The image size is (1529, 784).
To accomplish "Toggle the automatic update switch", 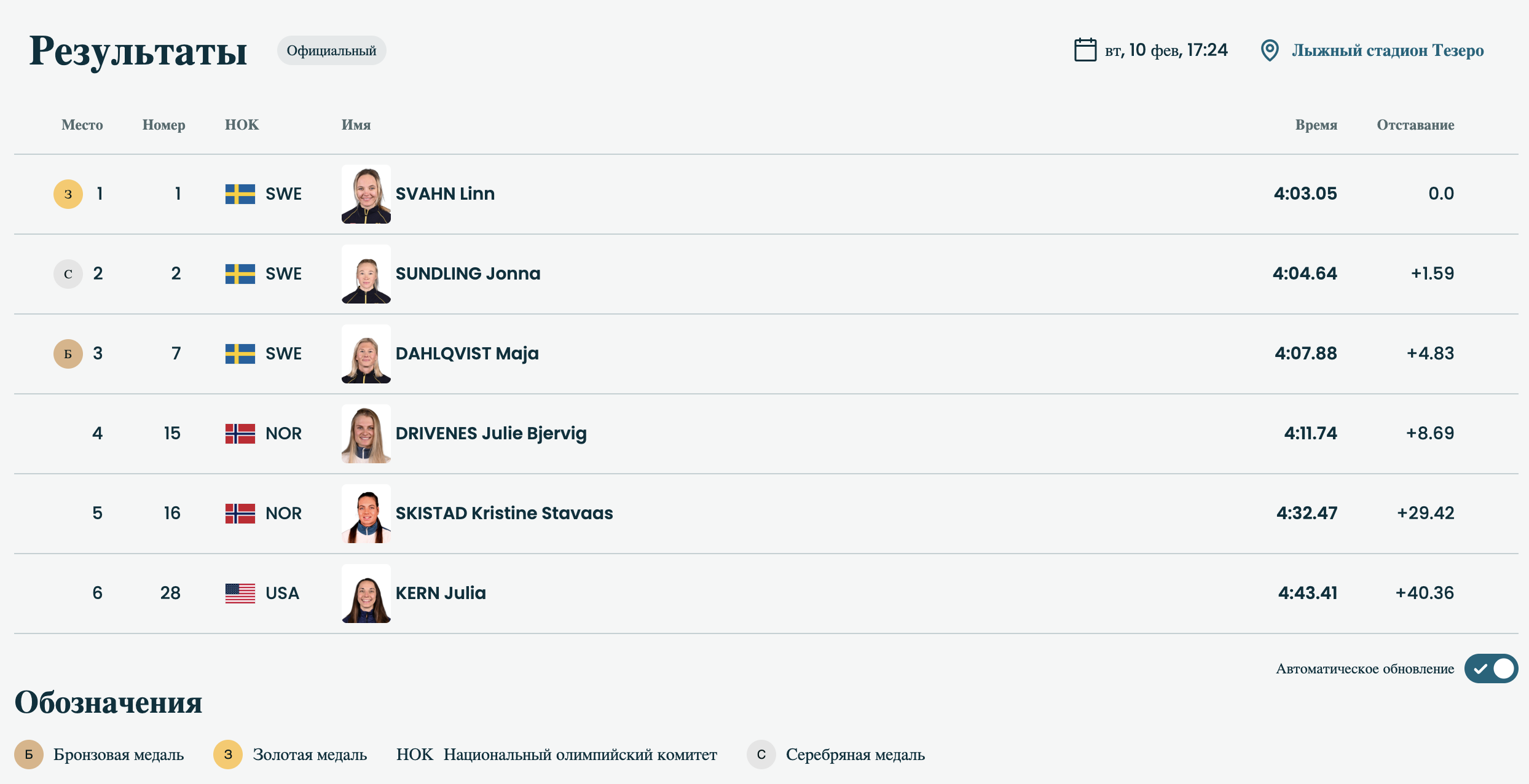I will [x=1491, y=668].
